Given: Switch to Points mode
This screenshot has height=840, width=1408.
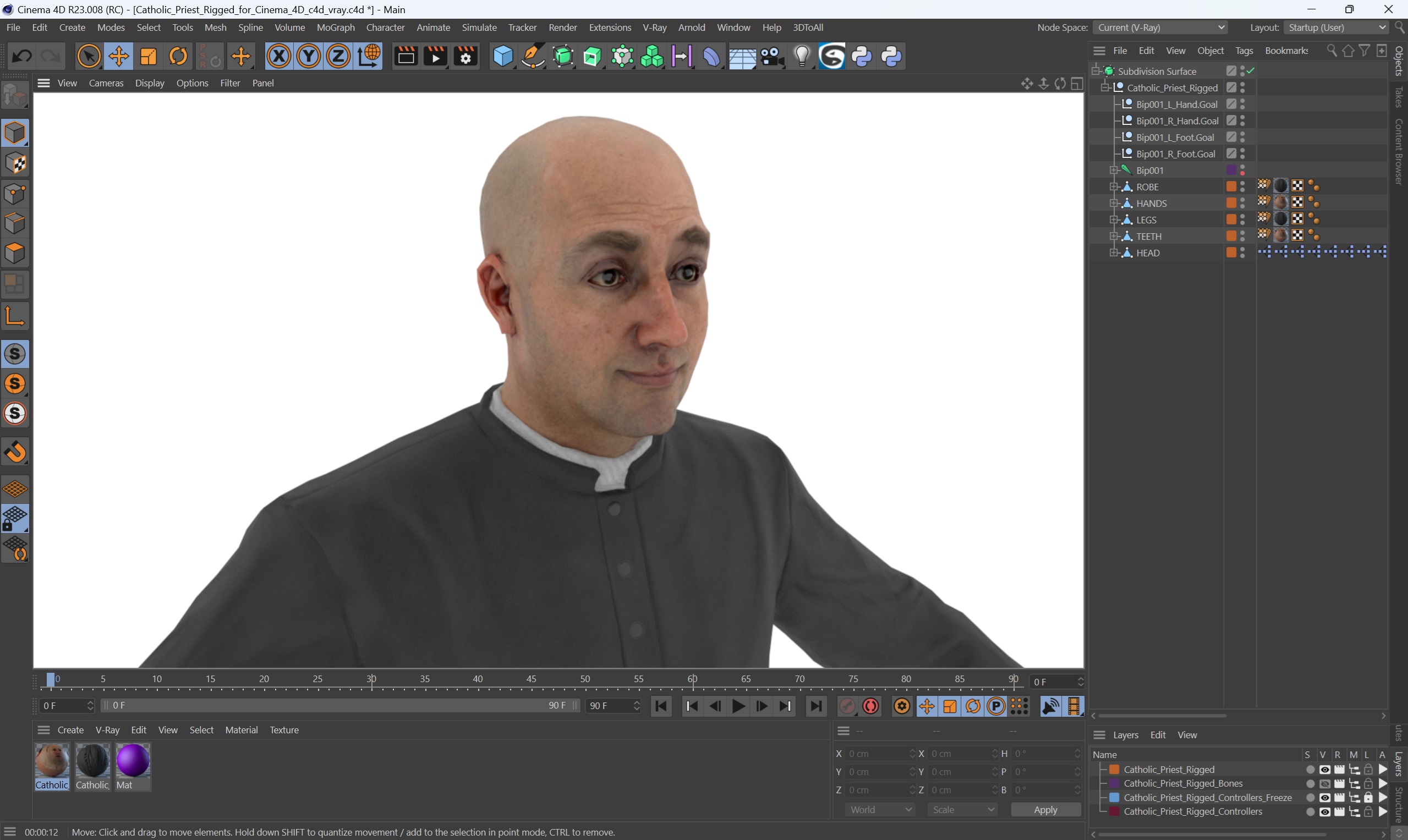Looking at the screenshot, I should tap(15, 194).
